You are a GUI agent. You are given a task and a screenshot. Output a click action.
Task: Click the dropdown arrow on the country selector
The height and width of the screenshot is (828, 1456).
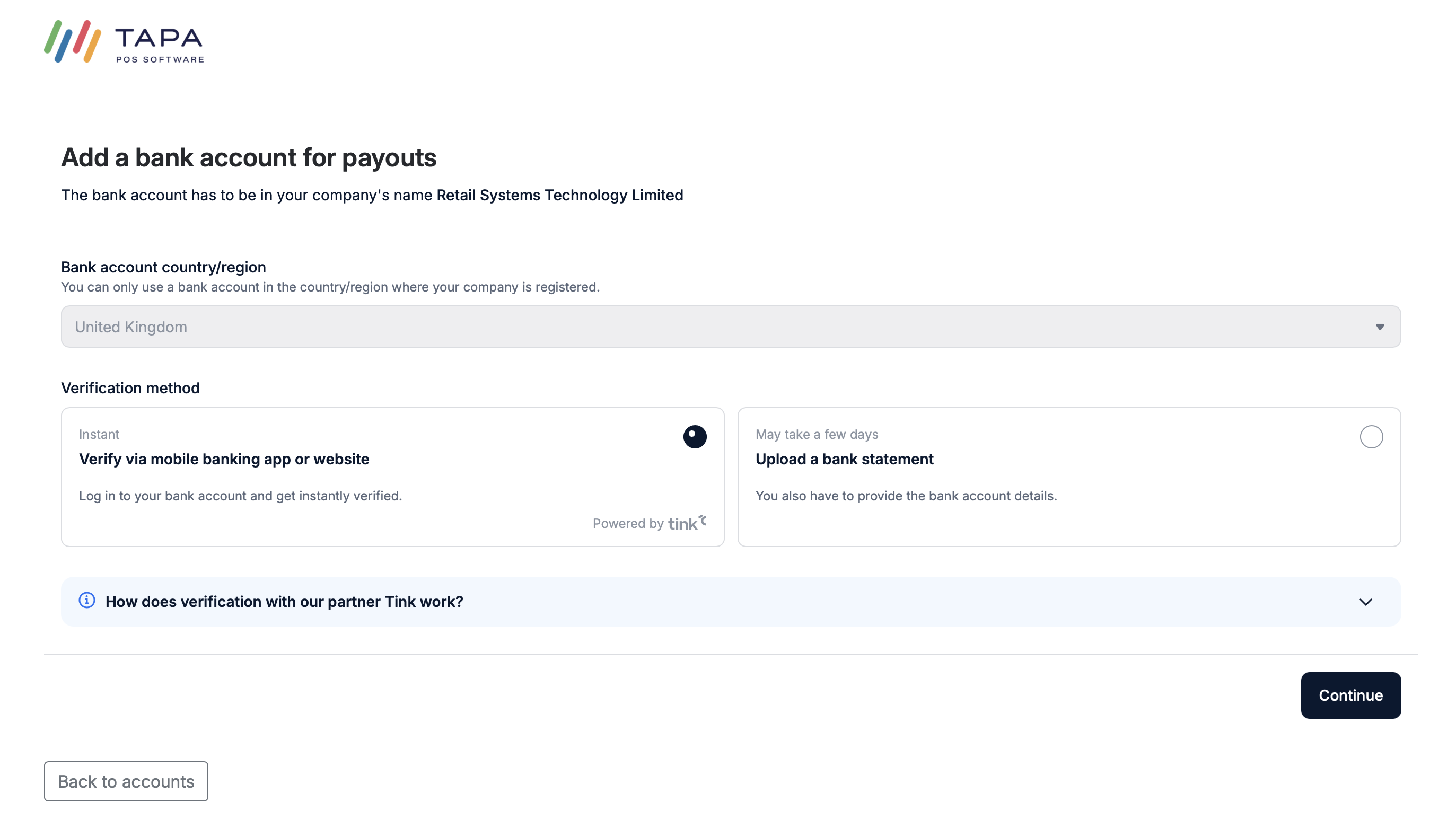[1380, 327]
